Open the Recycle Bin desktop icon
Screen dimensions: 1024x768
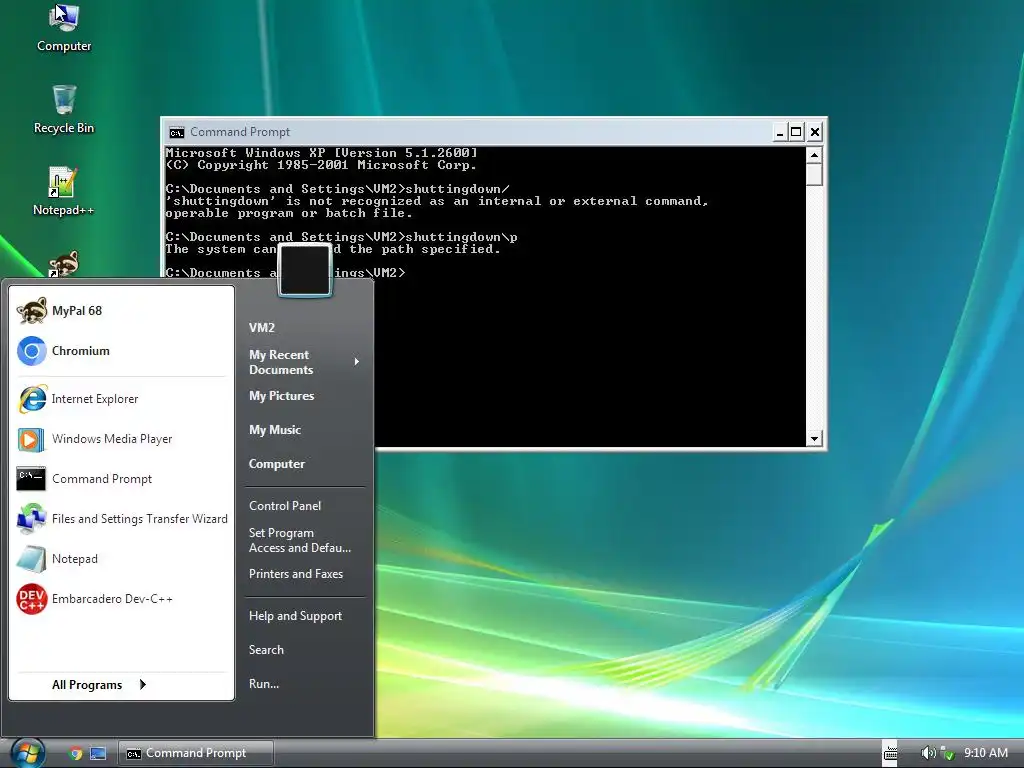coord(64,110)
